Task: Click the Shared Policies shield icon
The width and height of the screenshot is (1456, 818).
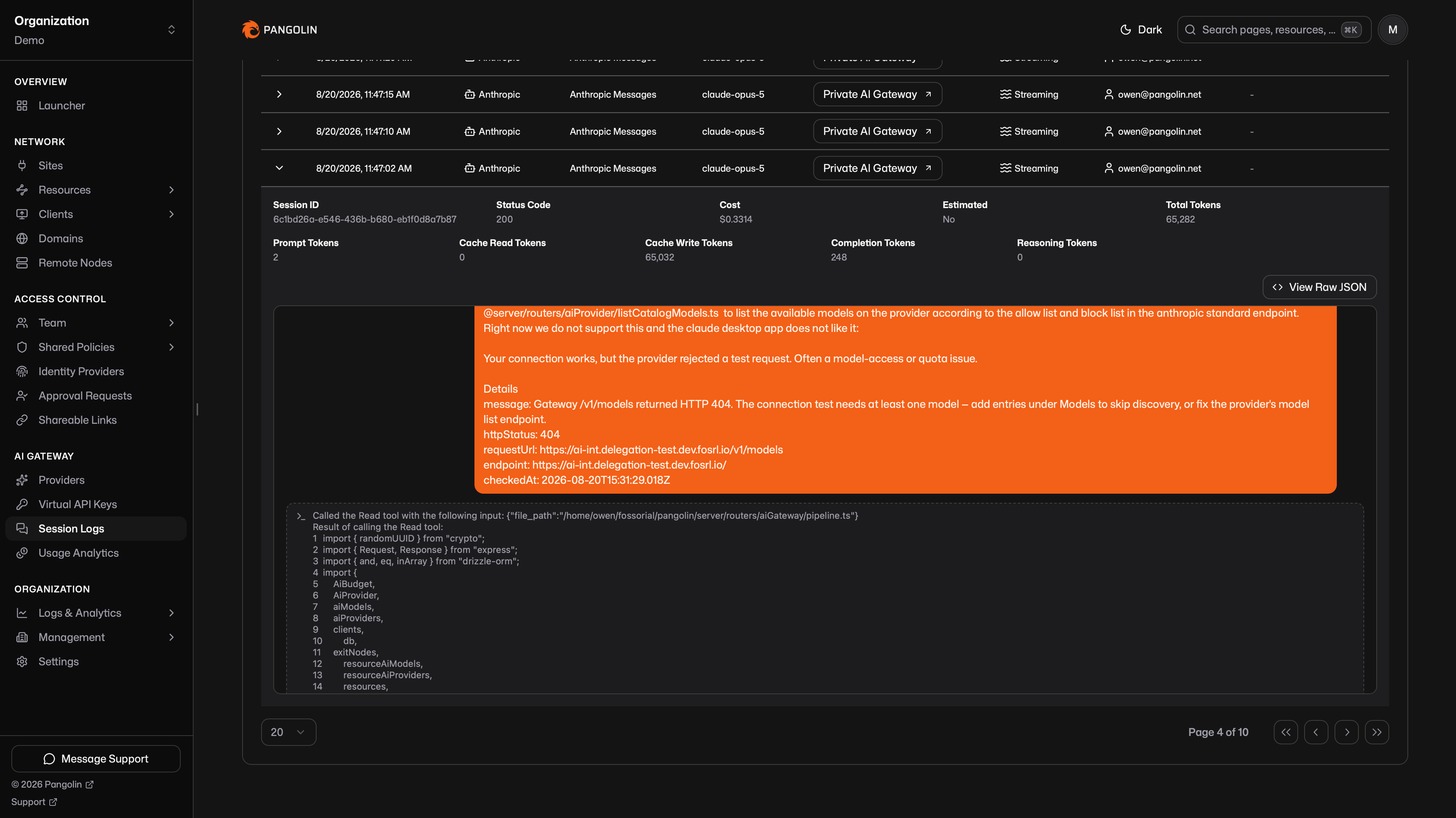Action: tap(22, 347)
